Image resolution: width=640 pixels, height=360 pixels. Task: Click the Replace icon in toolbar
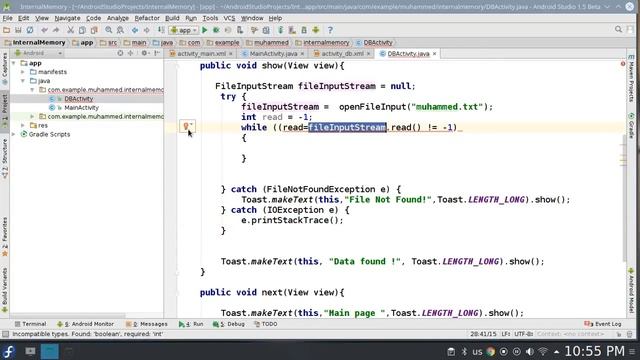click(120, 30)
